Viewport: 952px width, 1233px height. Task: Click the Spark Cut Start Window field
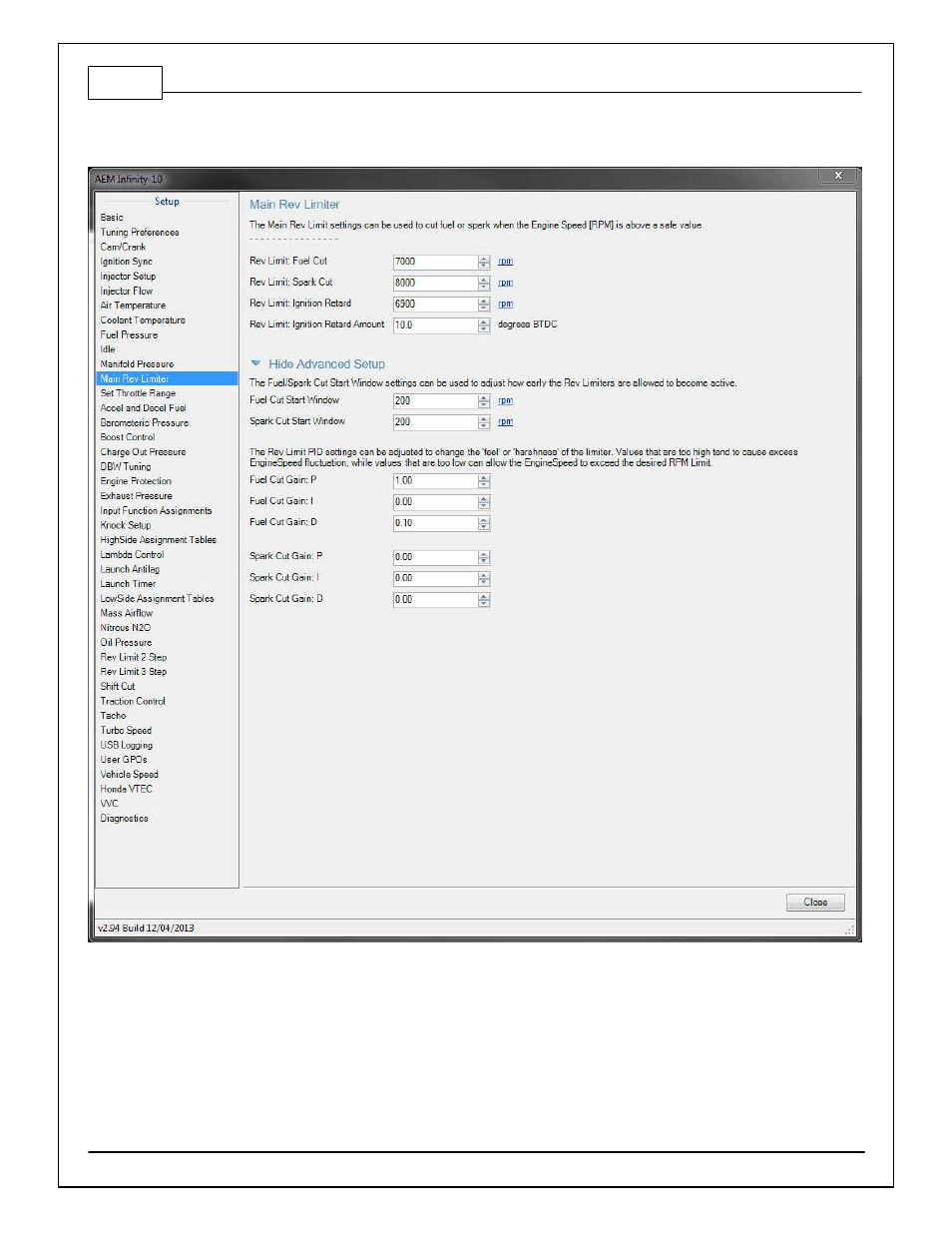pyautogui.click(x=435, y=422)
